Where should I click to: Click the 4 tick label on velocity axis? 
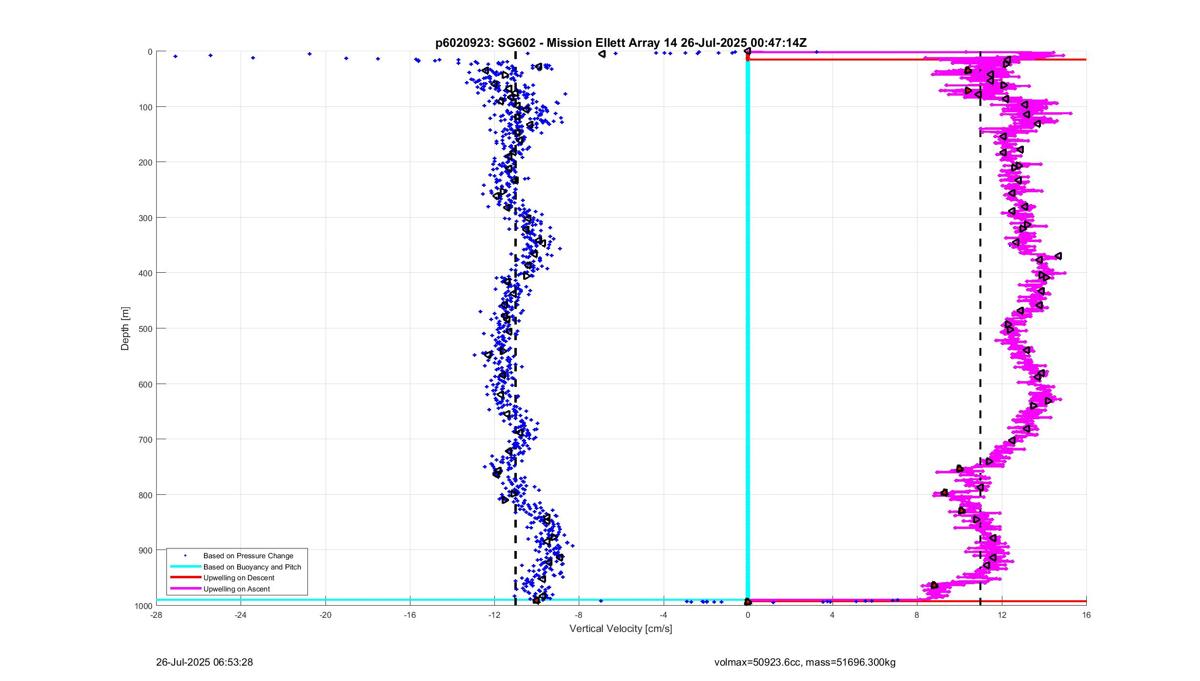[x=832, y=614]
